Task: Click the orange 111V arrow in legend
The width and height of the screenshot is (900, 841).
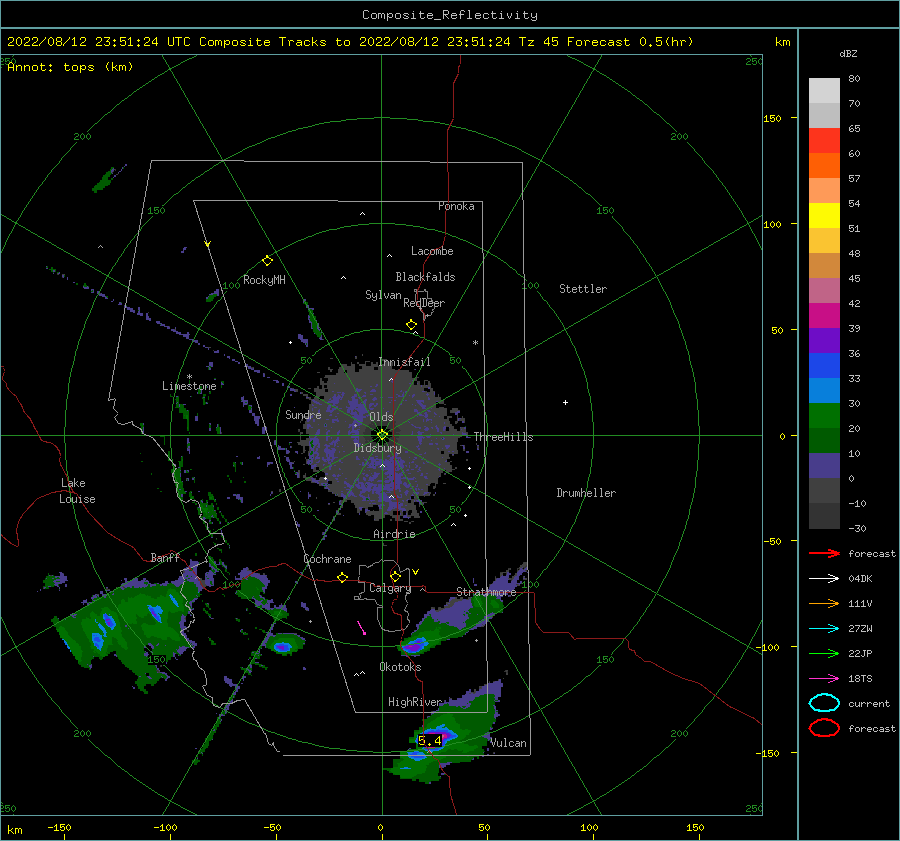Action: (x=824, y=603)
